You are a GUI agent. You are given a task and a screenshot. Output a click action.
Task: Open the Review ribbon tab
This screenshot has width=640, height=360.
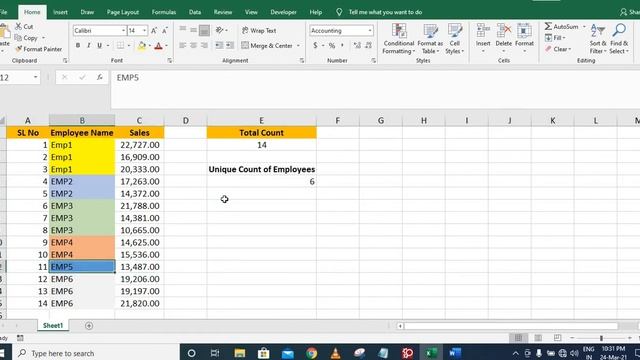[x=223, y=12]
